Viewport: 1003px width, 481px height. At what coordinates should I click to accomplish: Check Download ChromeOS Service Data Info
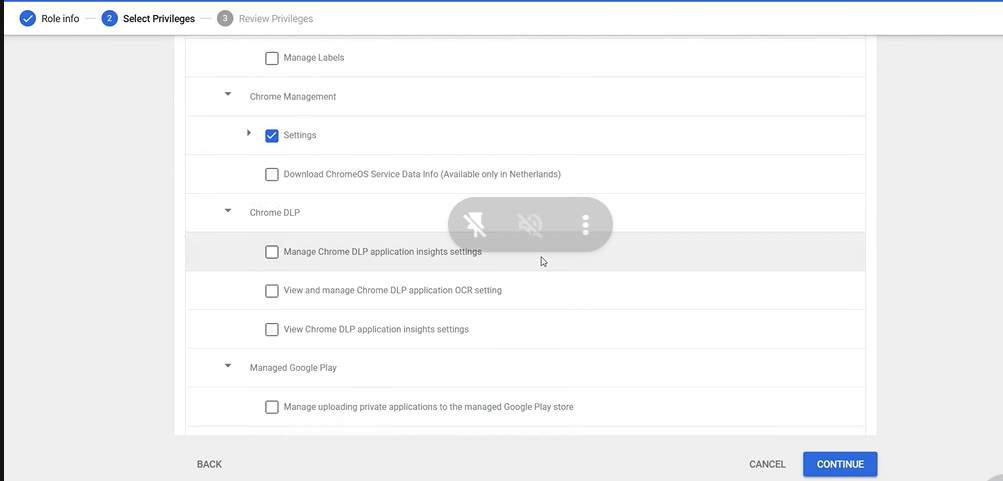[272, 174]
